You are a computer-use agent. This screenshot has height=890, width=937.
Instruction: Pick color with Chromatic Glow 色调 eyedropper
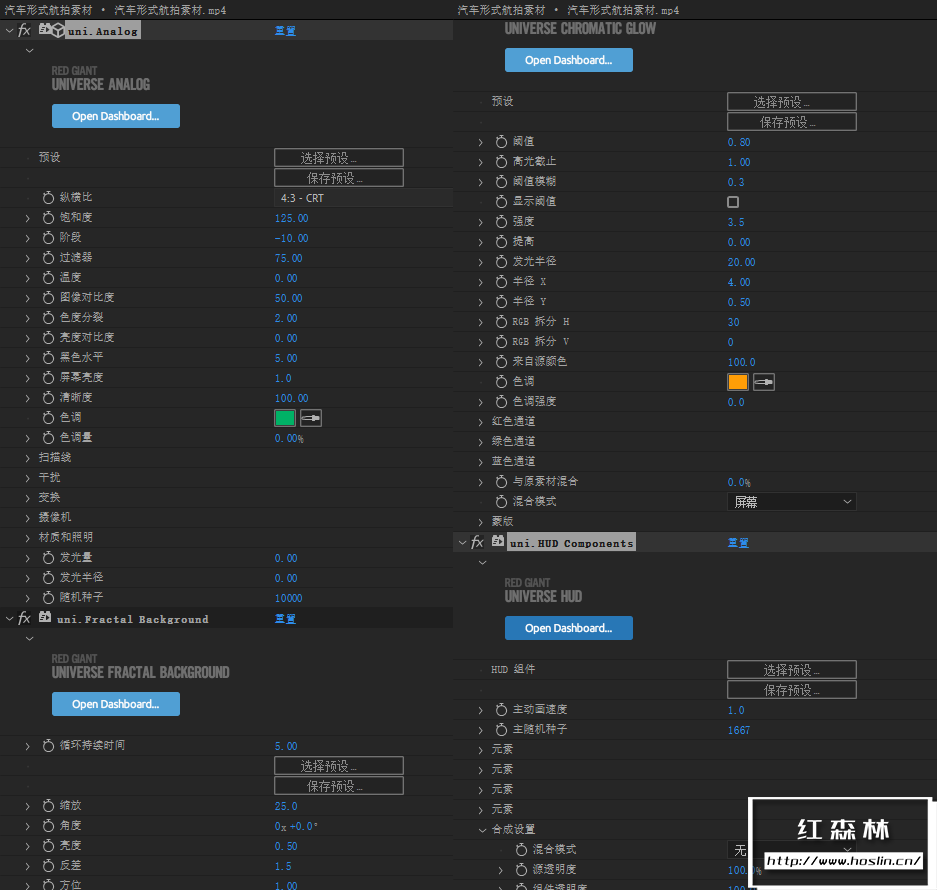tap(764, 382)
